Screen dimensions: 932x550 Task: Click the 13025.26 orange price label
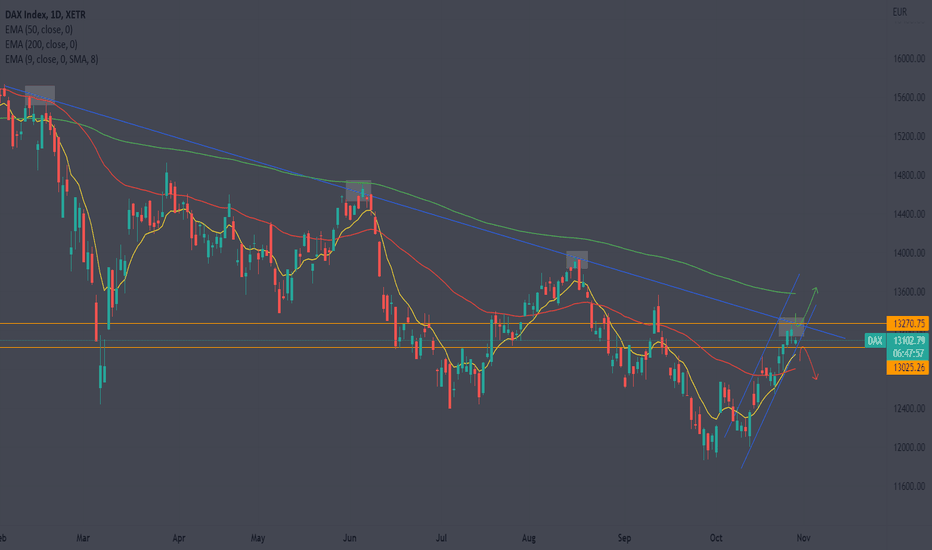[x=908, y=367]
